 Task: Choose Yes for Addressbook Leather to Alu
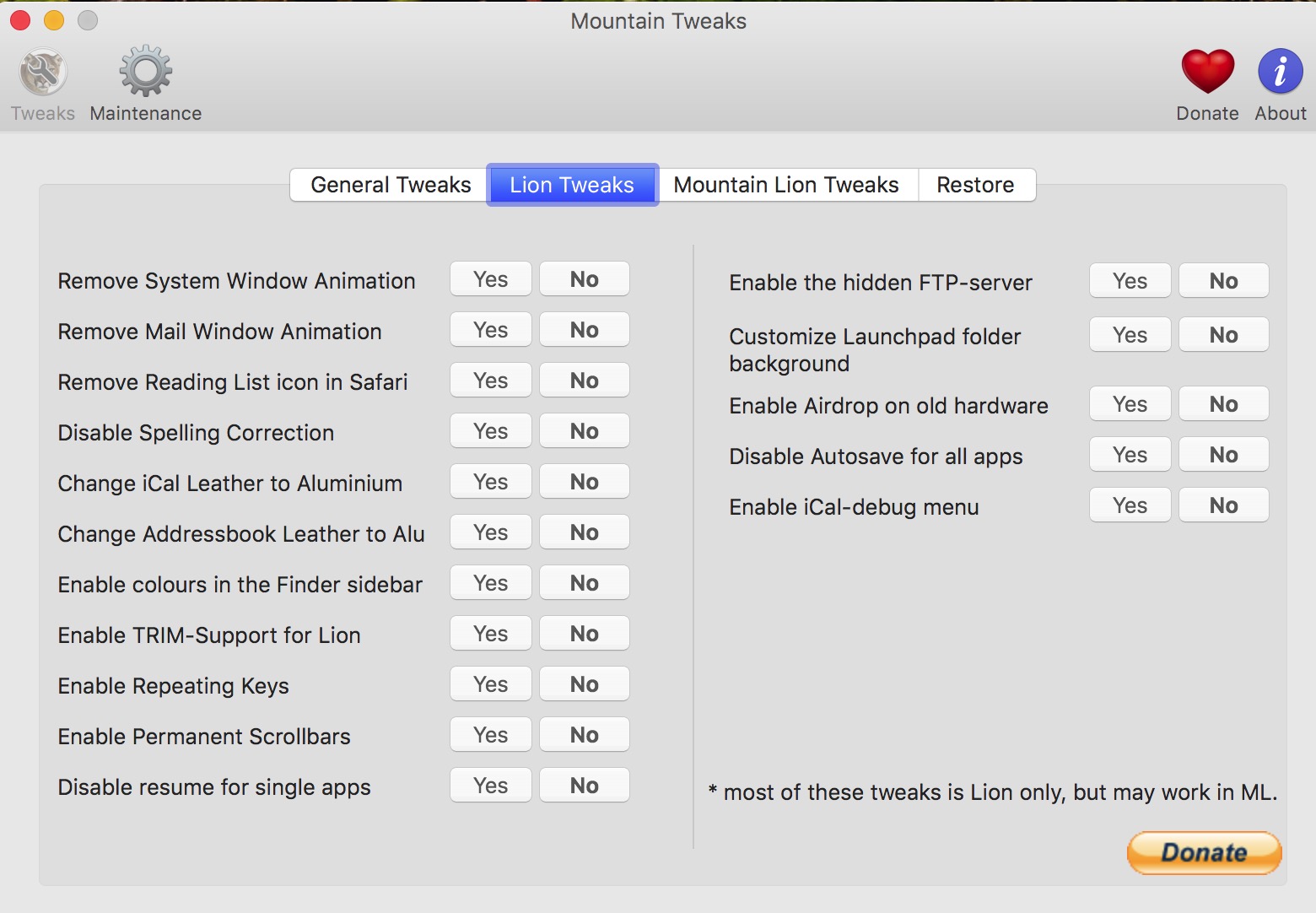[491, 532]
